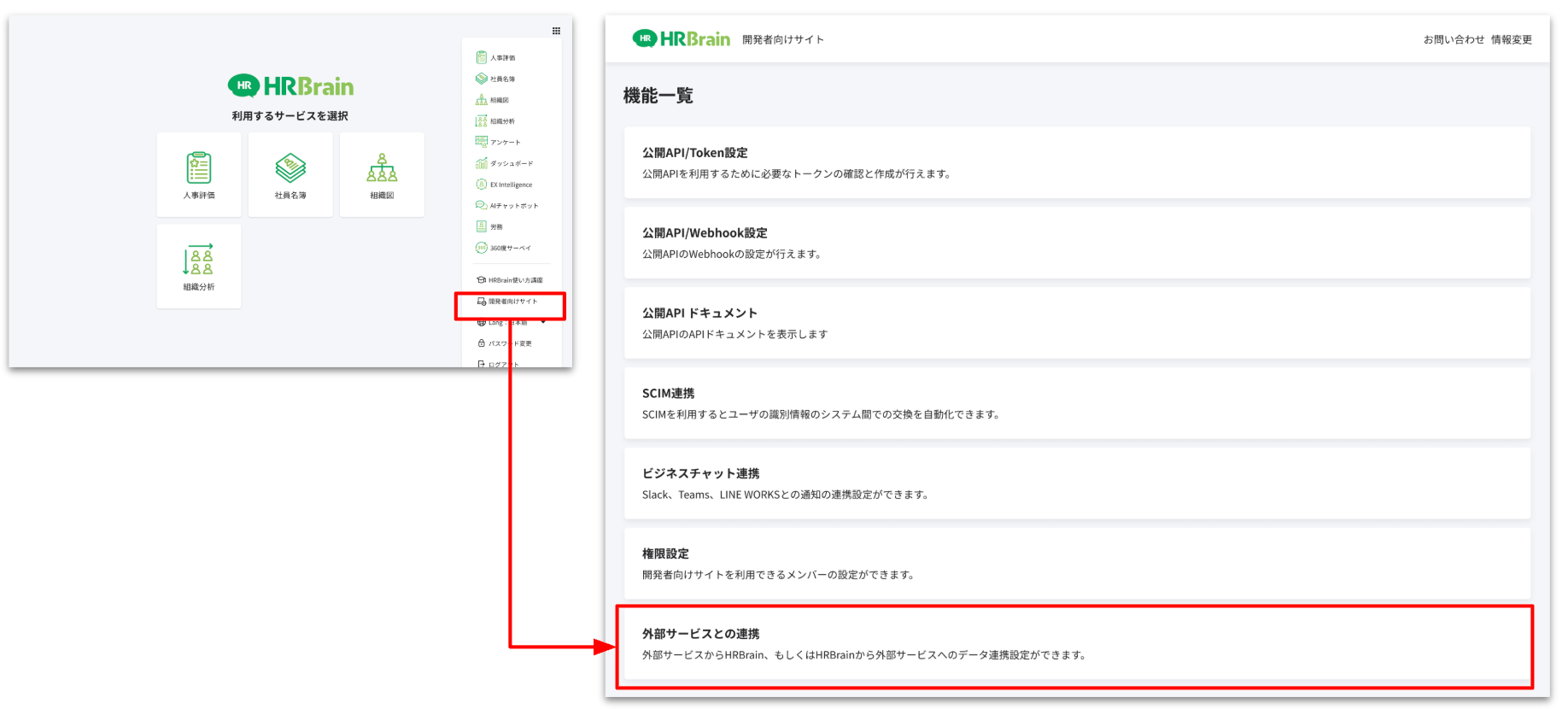Open the 公開API/Token設定 card
Screen dimensions: 1568x709
1076,162
